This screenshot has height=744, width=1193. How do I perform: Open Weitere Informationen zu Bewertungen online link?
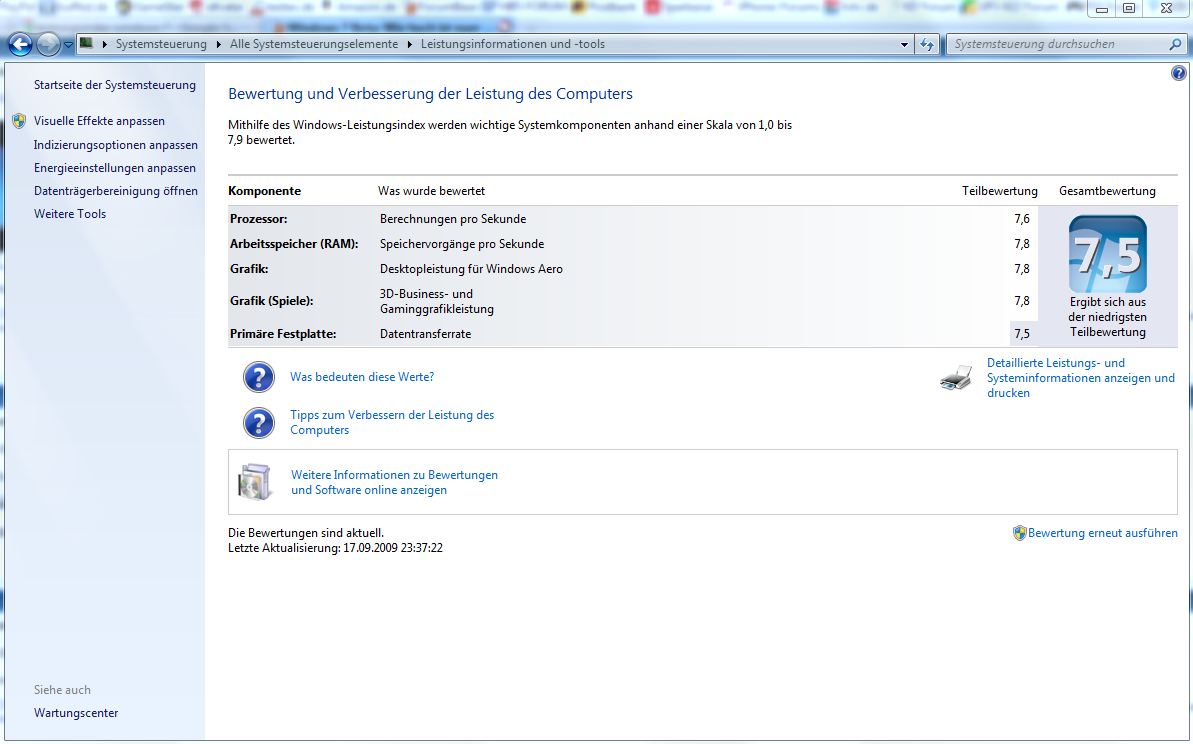[394, 482]
